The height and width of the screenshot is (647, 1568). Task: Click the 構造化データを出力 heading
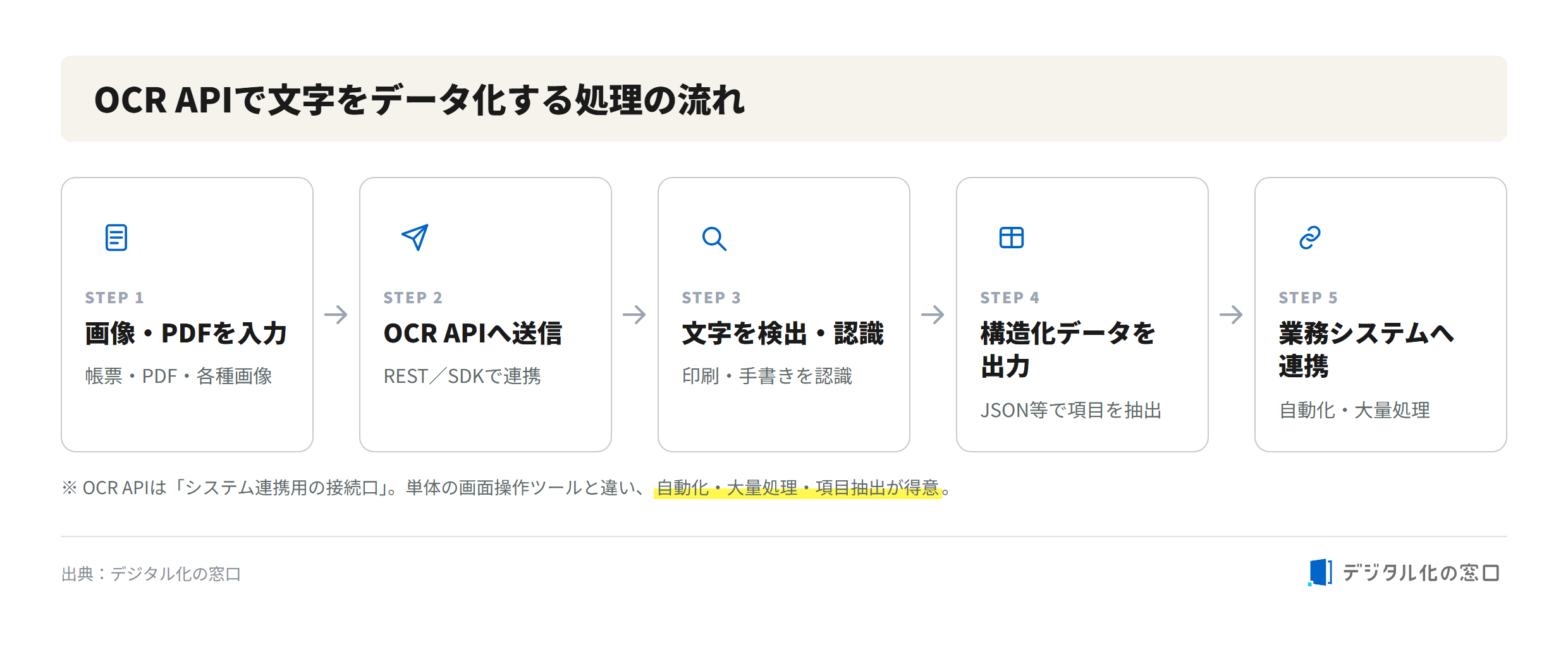point(1068,350)
